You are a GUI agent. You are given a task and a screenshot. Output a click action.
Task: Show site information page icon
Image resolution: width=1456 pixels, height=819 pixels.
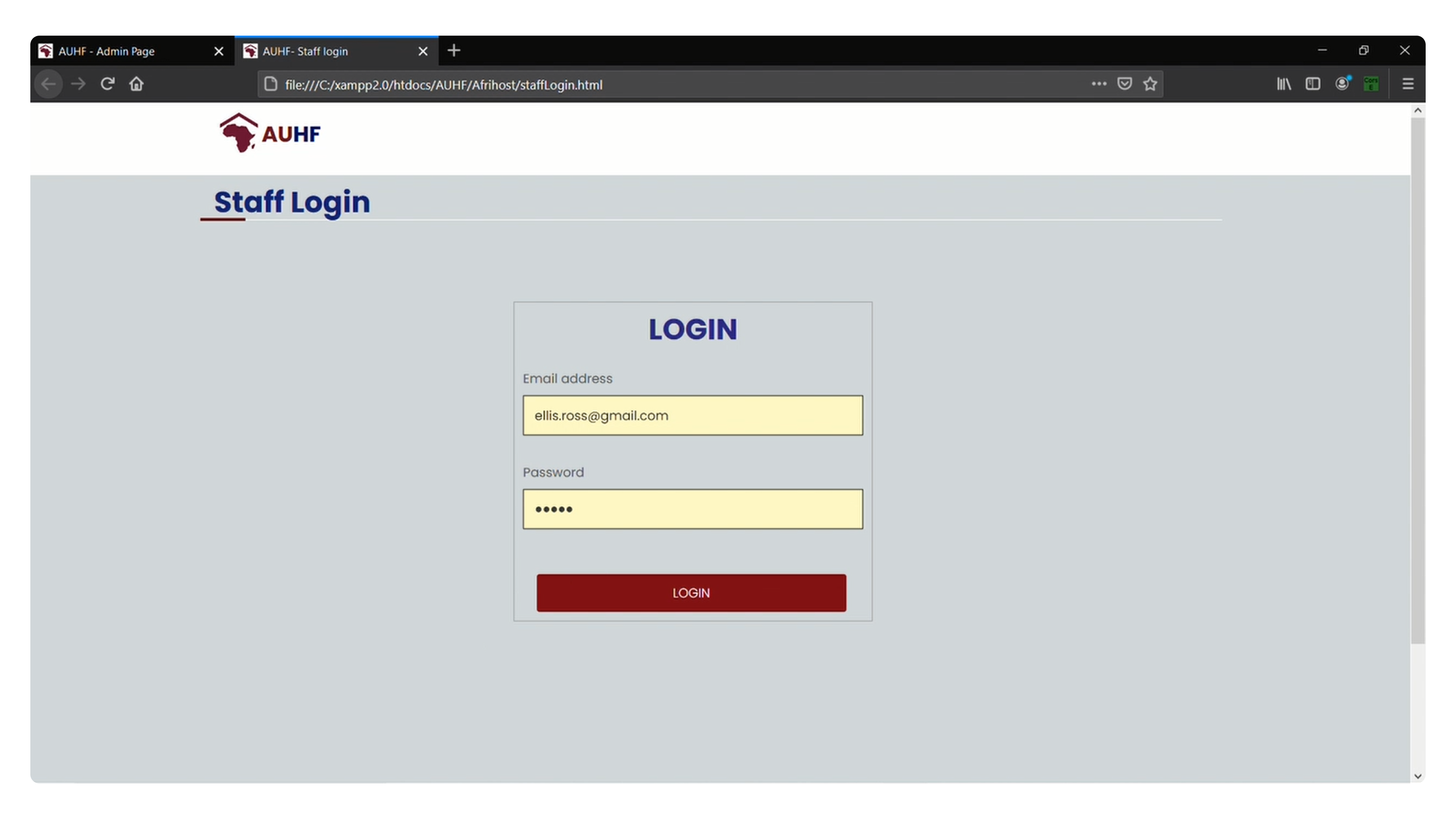[271, 84]
